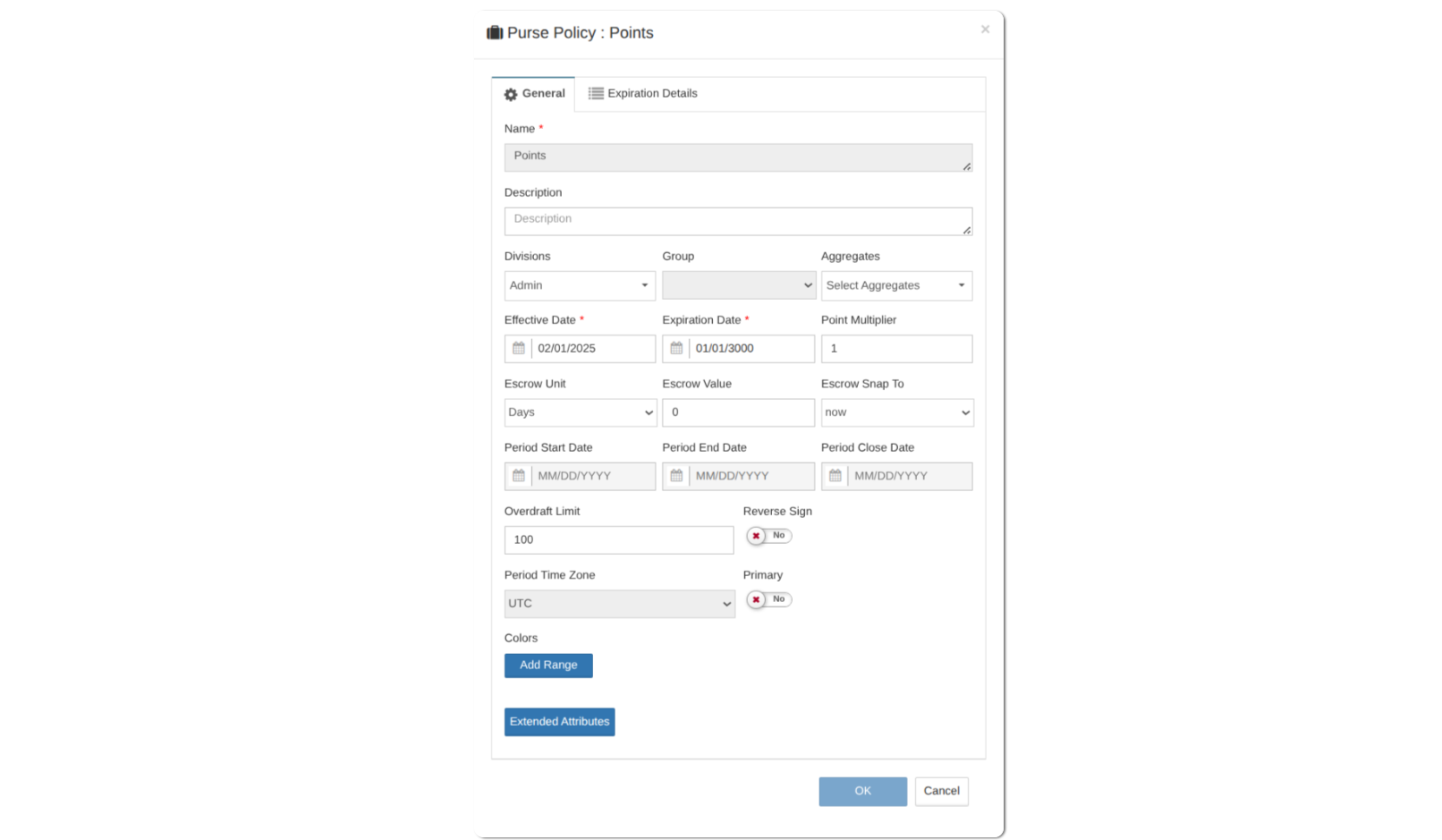Image resolution: width=1442 pixels, height=840 pixels.
Task: Click the Expiration Date calendar icon
Action: [676, 349]
